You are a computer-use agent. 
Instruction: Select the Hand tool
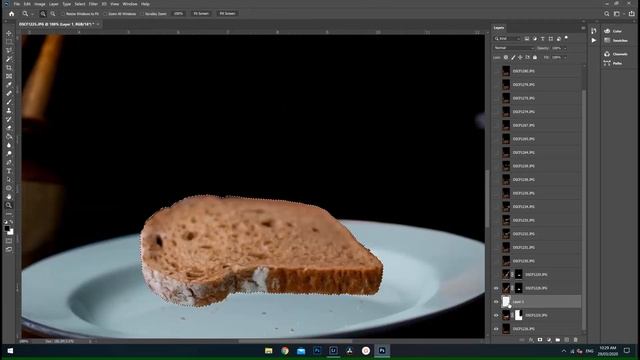point(9,196)
